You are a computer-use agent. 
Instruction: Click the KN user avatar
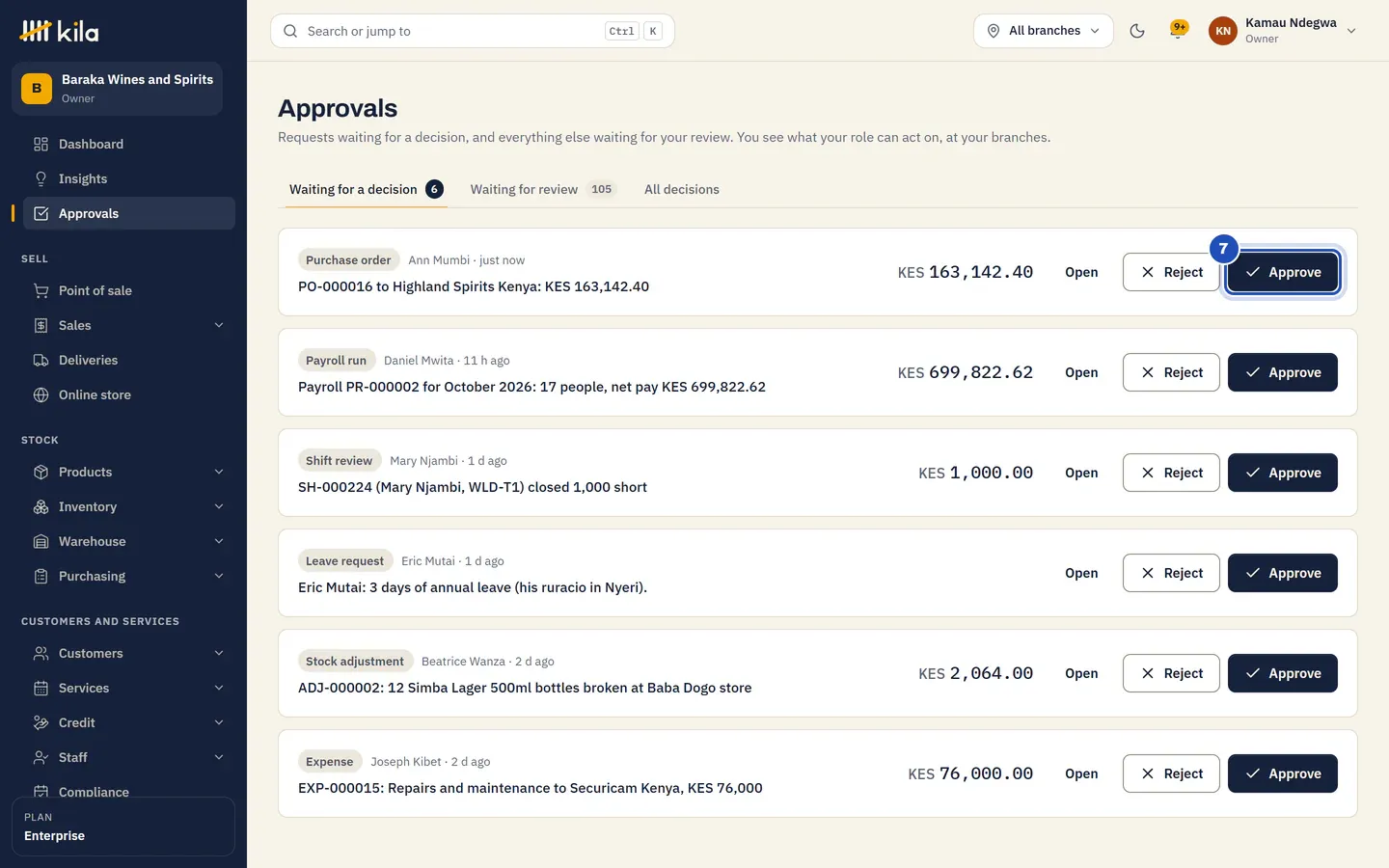click(1223, 31)
